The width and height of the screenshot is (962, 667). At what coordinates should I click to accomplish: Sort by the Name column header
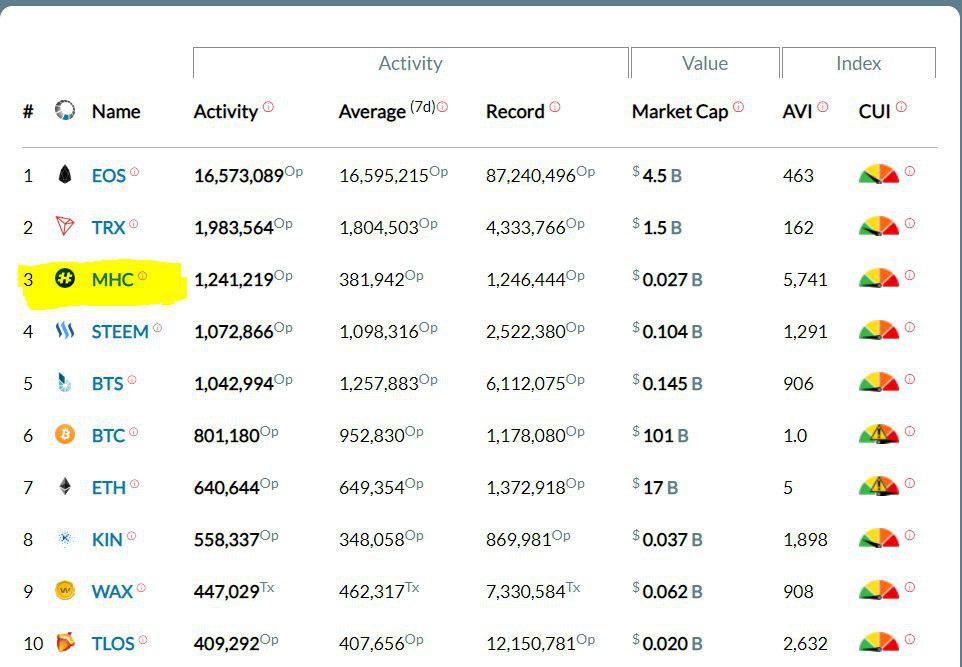116,111
